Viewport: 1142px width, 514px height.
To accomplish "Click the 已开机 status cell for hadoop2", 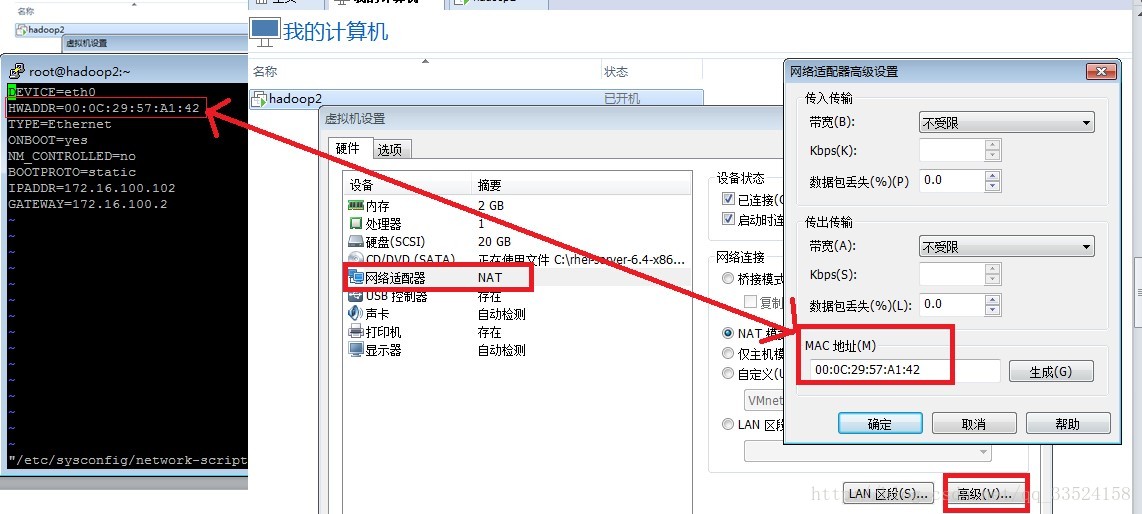I will [x=622, y=98].
